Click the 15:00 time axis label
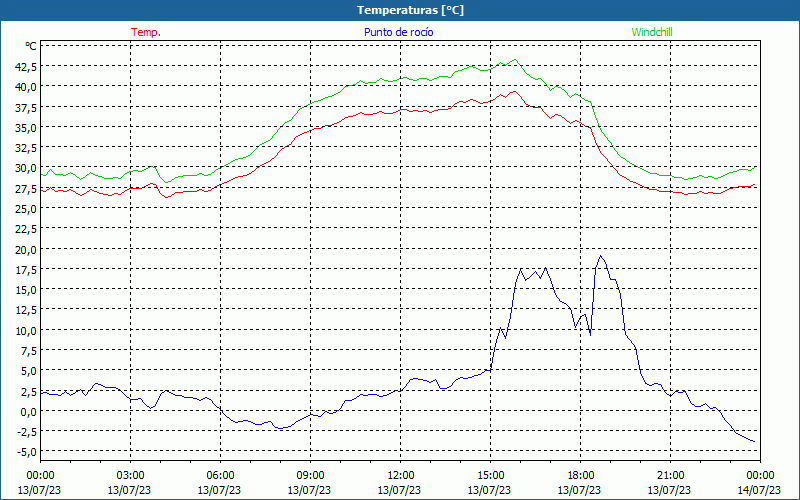800x500 pixels. coord(490,476)
